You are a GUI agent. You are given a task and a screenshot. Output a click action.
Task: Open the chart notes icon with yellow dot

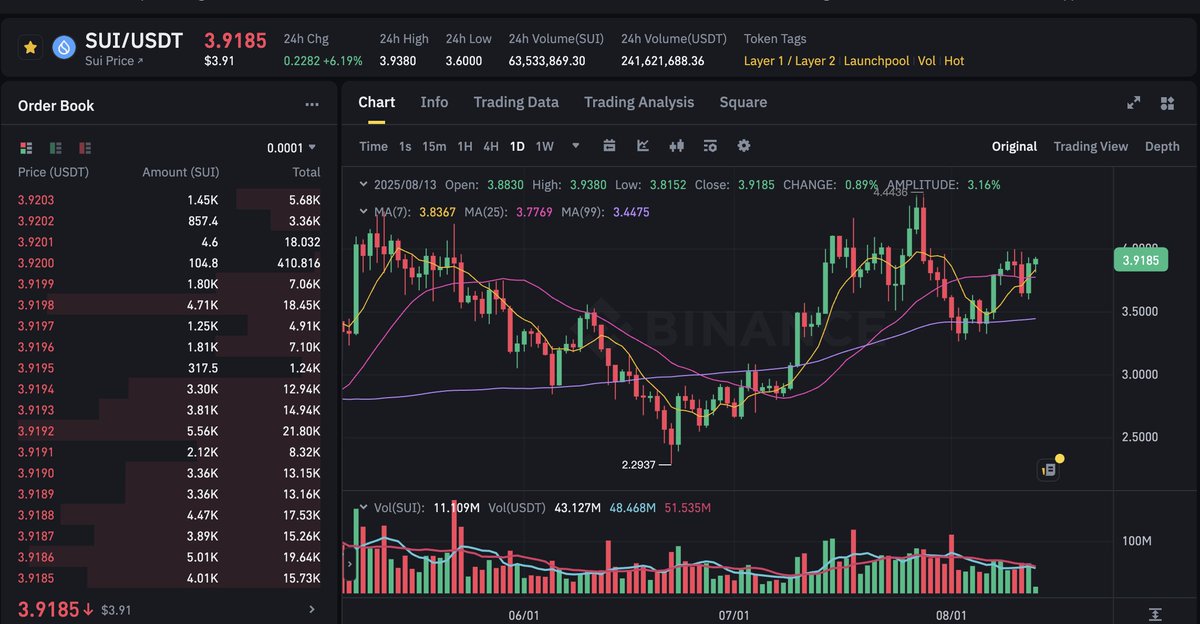[1049, 468]
